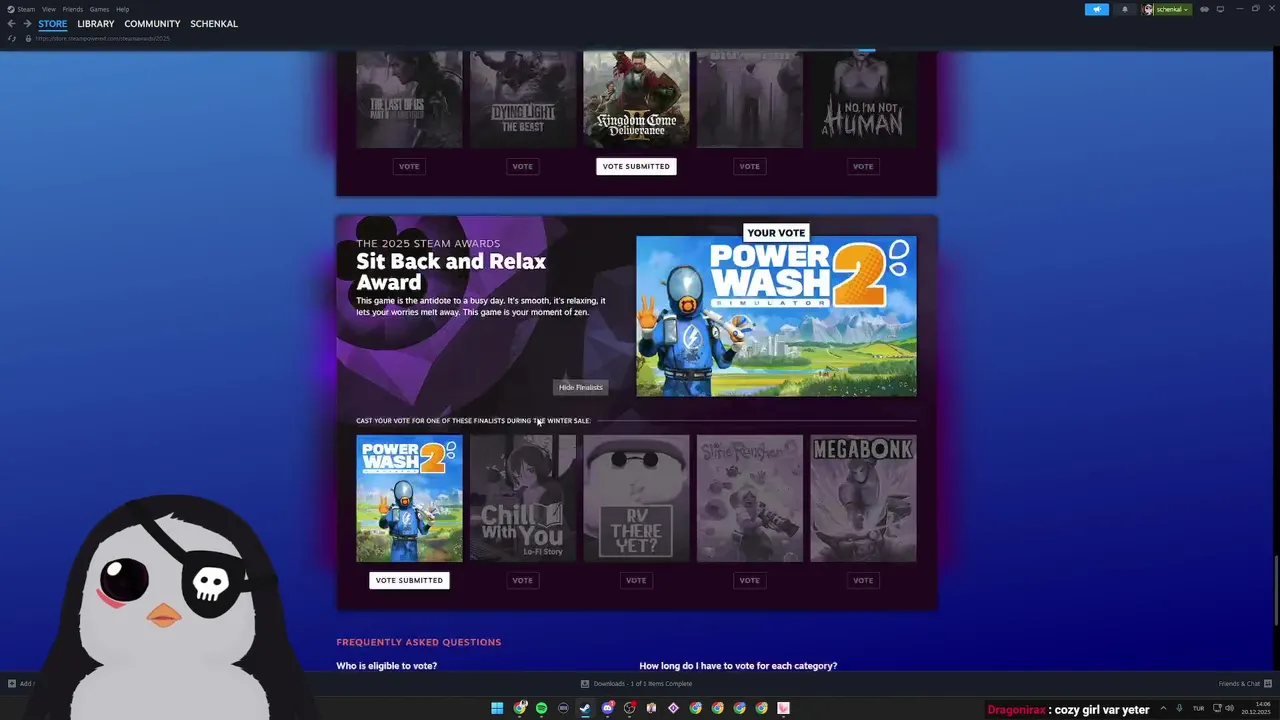Vote for Slime Rancher 2
Viewport: 1280px width, 720px height.
750,580
